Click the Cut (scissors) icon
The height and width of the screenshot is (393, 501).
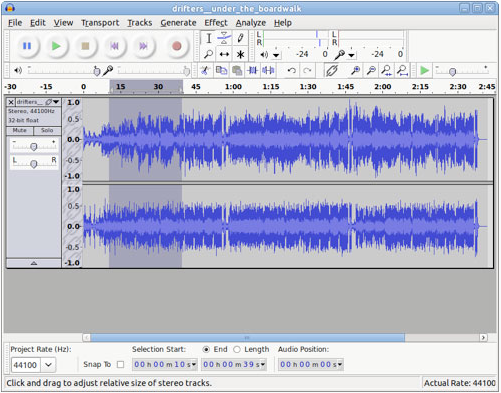pyautogui.click(x=205, y=70)
